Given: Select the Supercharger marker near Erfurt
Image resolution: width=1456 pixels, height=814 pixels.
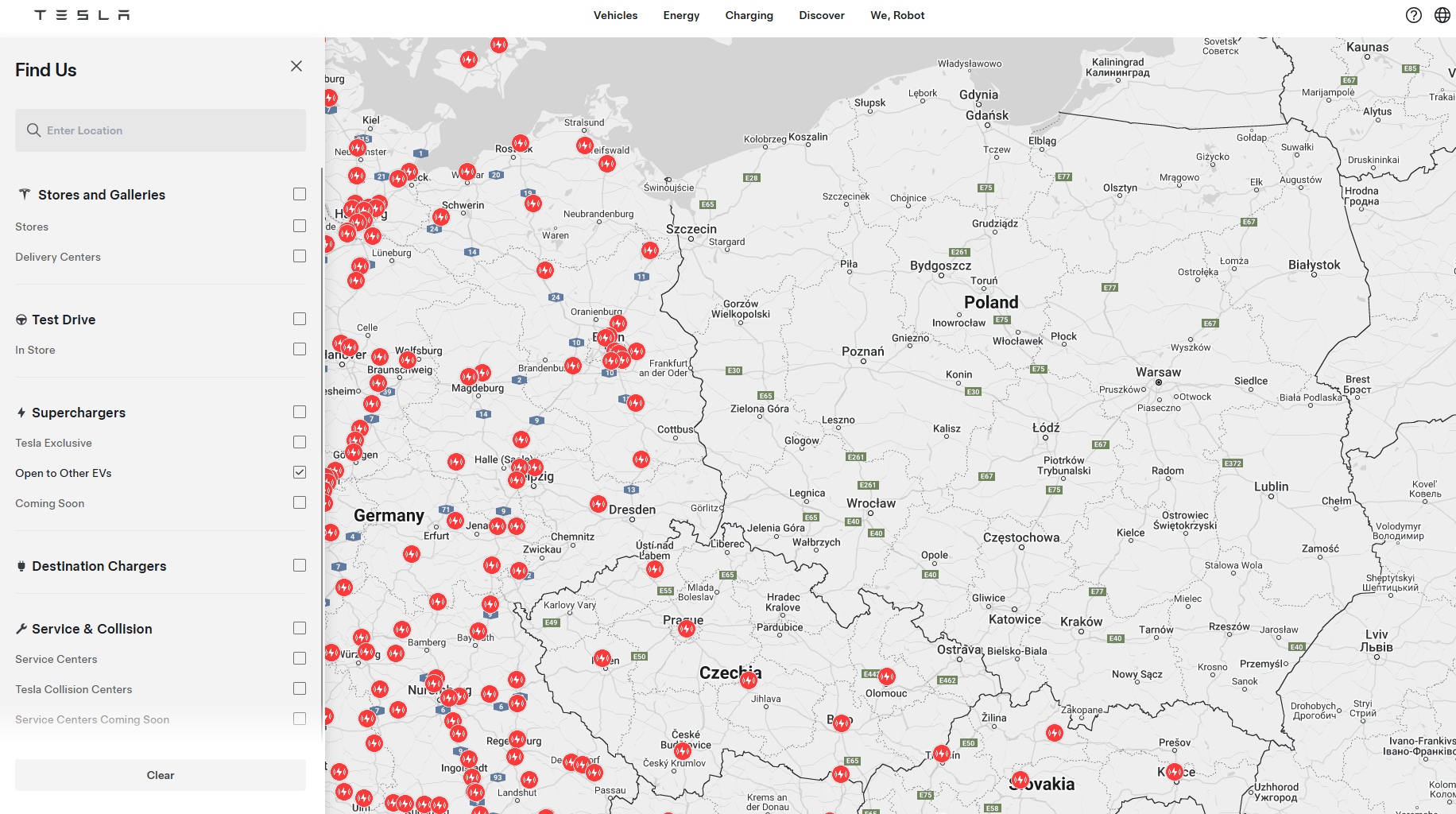Looking at the screenshot, I should (455, 521).
